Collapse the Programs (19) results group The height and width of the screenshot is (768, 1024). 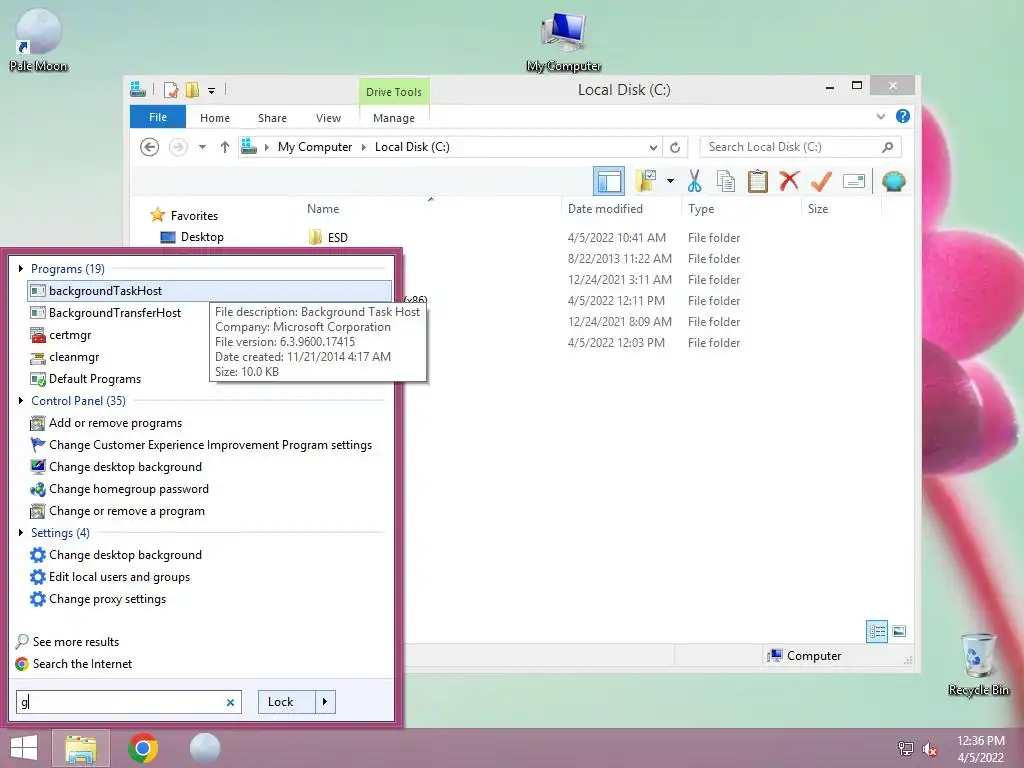pyautogui.click(x=21, y=268)
